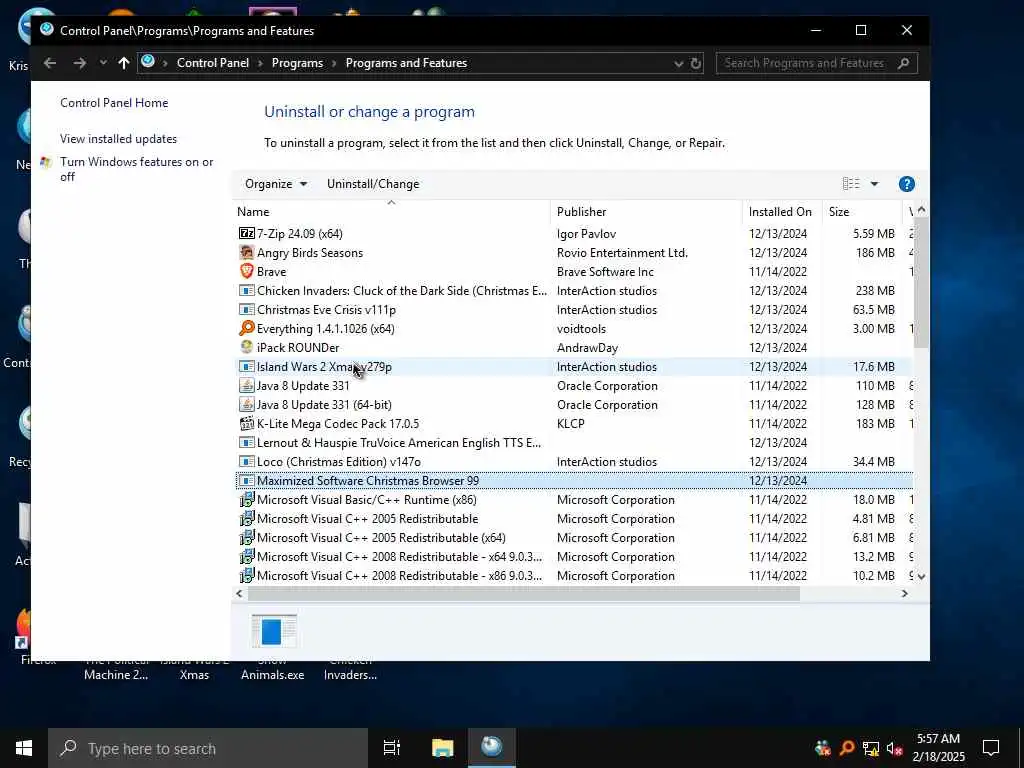The width and height of the screenshot is (1024, 768).
Task: Click the Angry Birds Seasons icon
Action: point(246,252)
